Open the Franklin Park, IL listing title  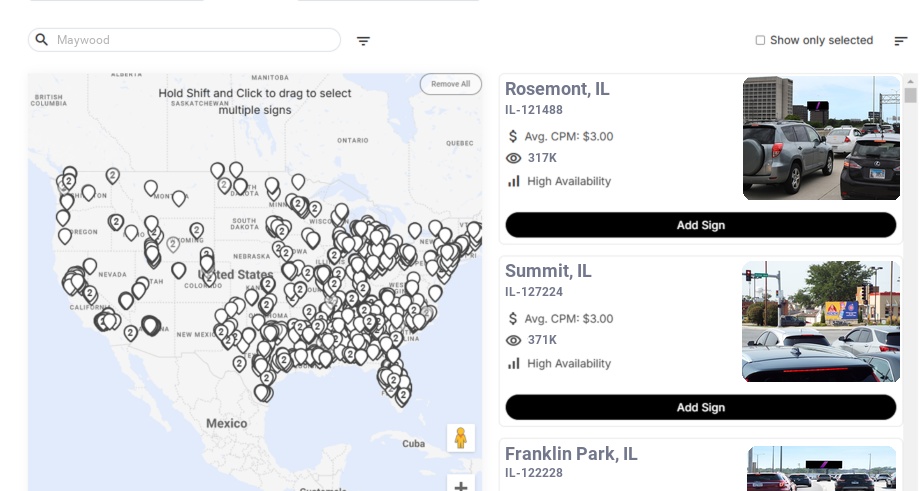[x=571, y=454]
